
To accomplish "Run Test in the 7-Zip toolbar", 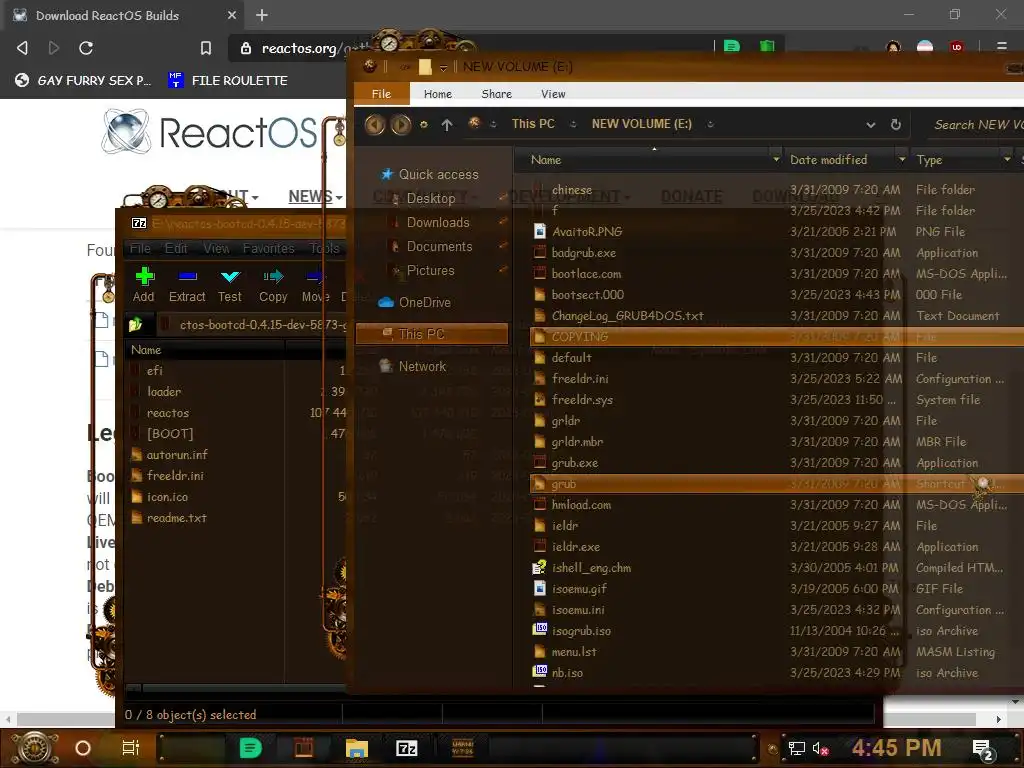I will [230, 285].
